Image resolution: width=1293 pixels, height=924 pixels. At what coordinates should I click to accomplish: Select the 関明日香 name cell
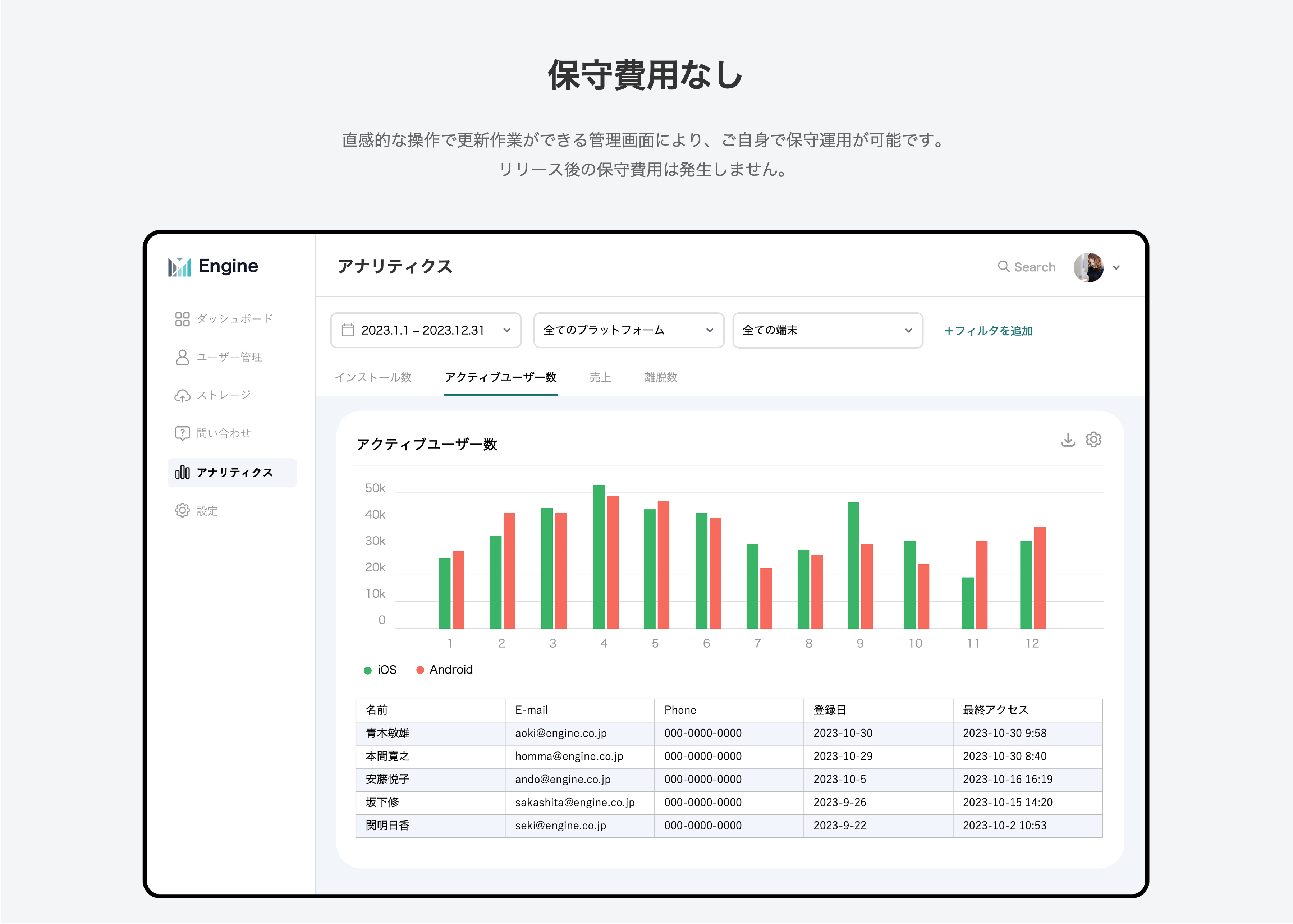[430, 826]
